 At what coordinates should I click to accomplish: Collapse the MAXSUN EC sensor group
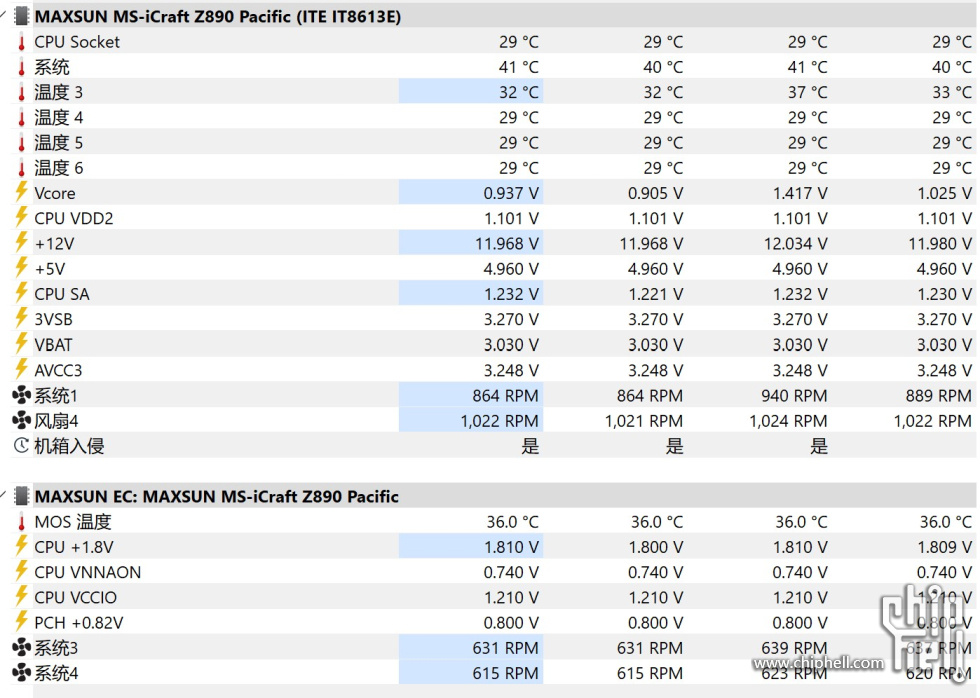(x=4, y=494)
